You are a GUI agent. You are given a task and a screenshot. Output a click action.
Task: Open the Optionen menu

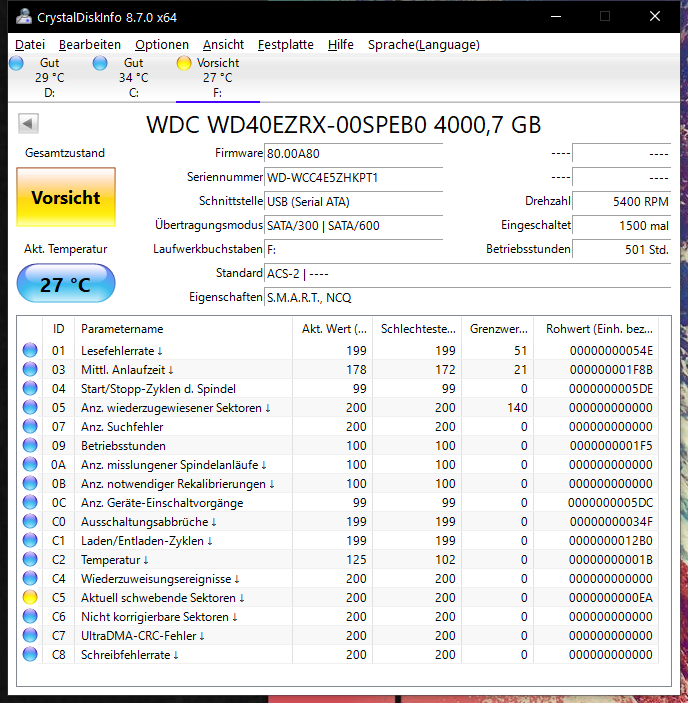point(162,45)
